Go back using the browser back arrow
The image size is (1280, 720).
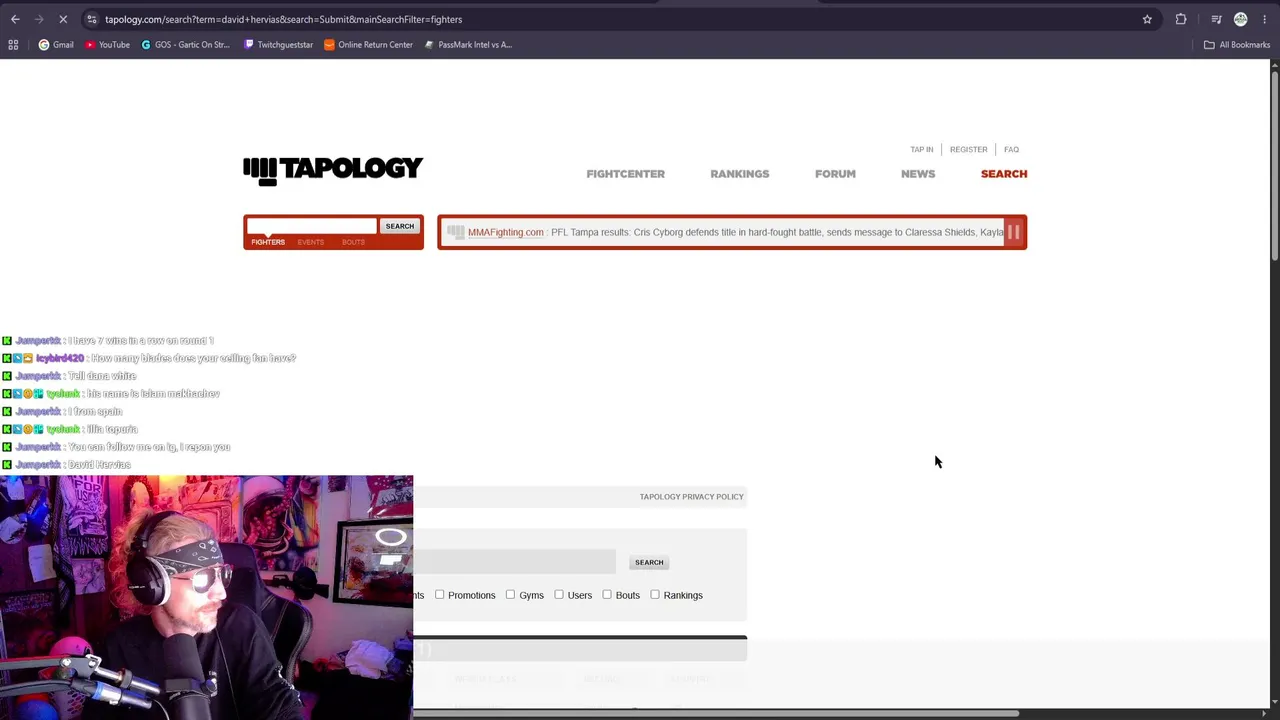[15, 19]
